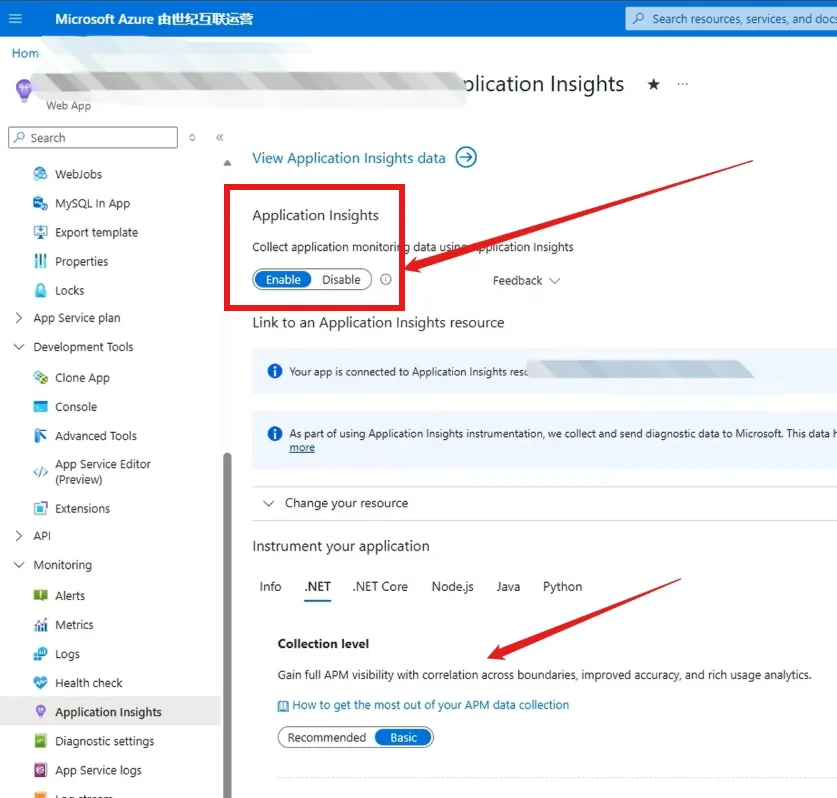Screen dimensions: 837x798
Task: Choose Recommended collection level
Action: (327, 738)
